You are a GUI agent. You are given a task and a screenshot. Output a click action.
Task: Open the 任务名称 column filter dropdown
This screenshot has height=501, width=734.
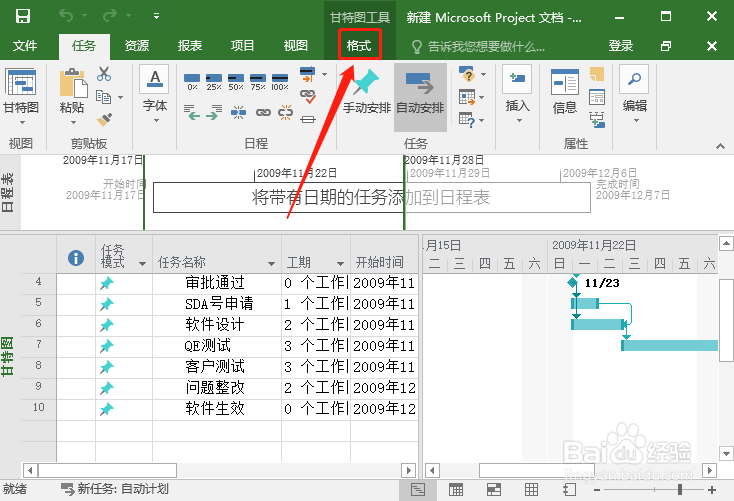[x=271, y=264]
